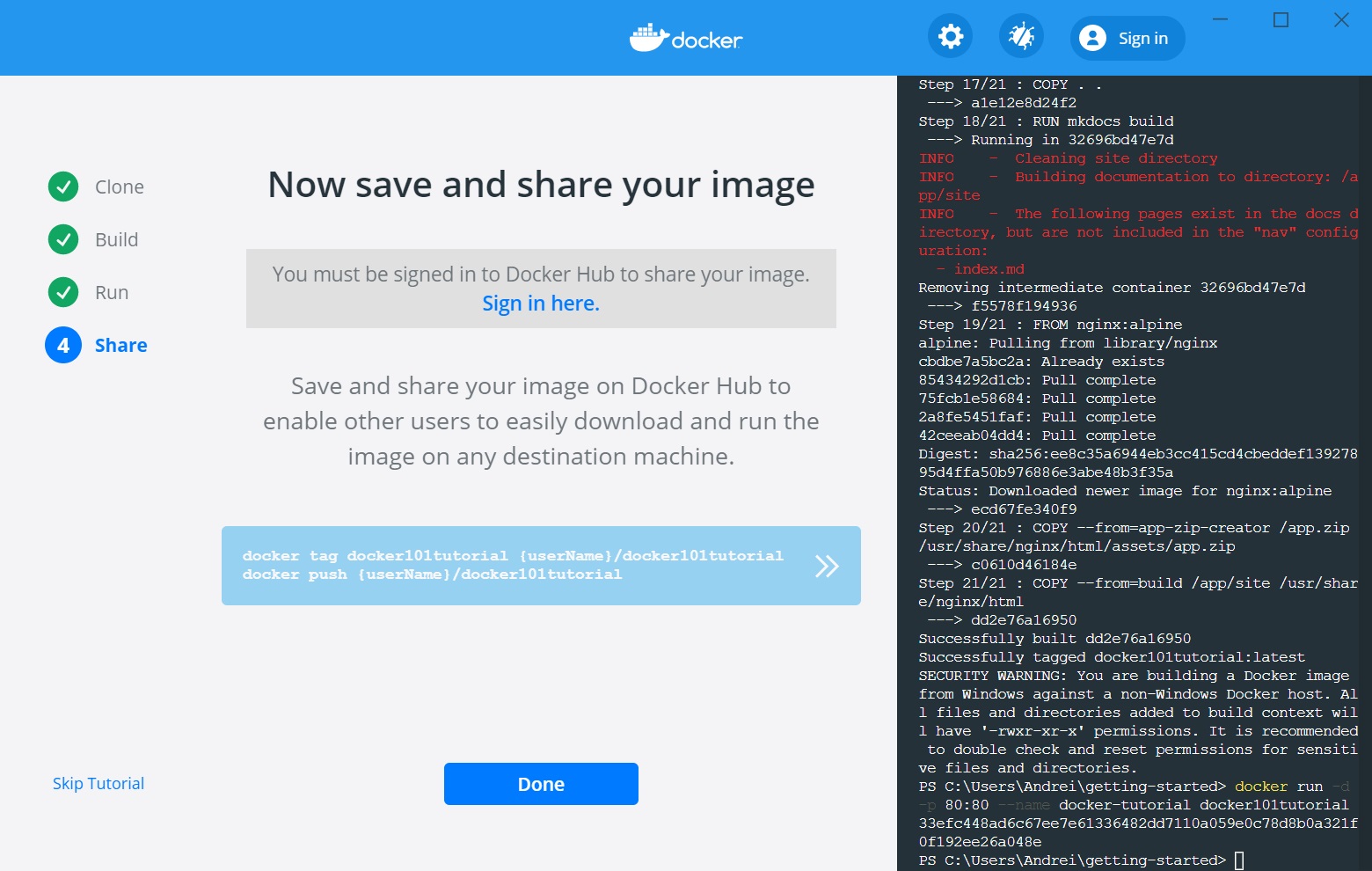The width and height of the screenshot is (1372, 871).
Task: Click 'Now save and share your image' heading
Action: point(541,185)
